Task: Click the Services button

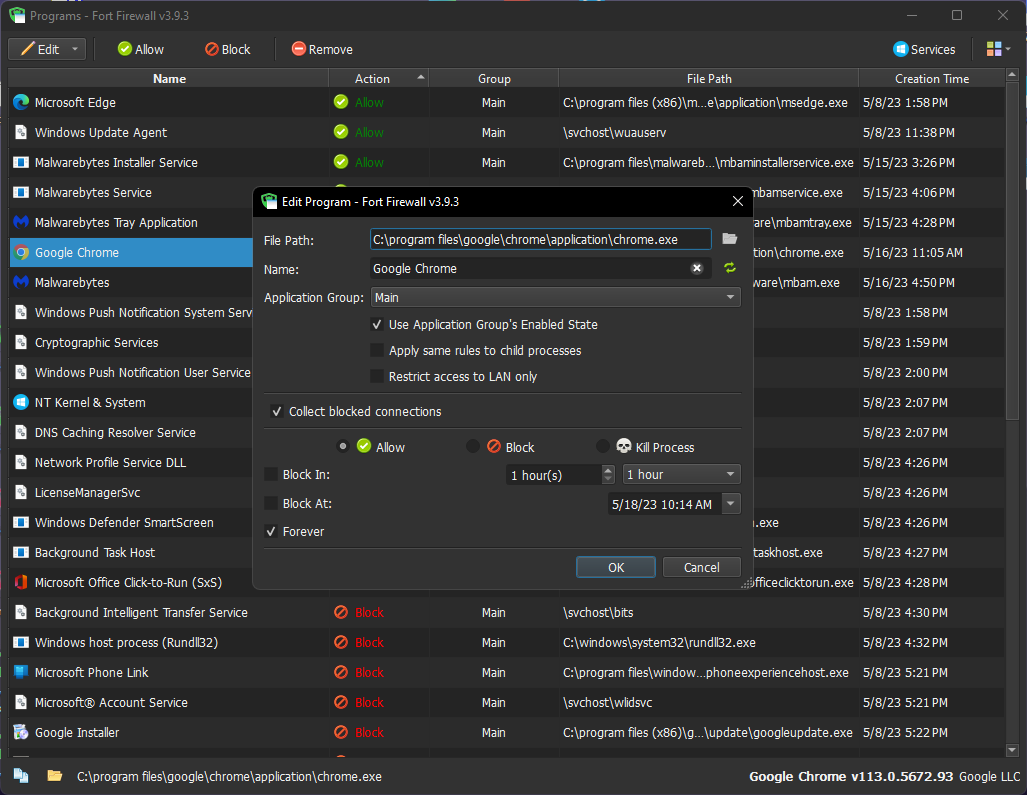Action: [x=924, y=49]
